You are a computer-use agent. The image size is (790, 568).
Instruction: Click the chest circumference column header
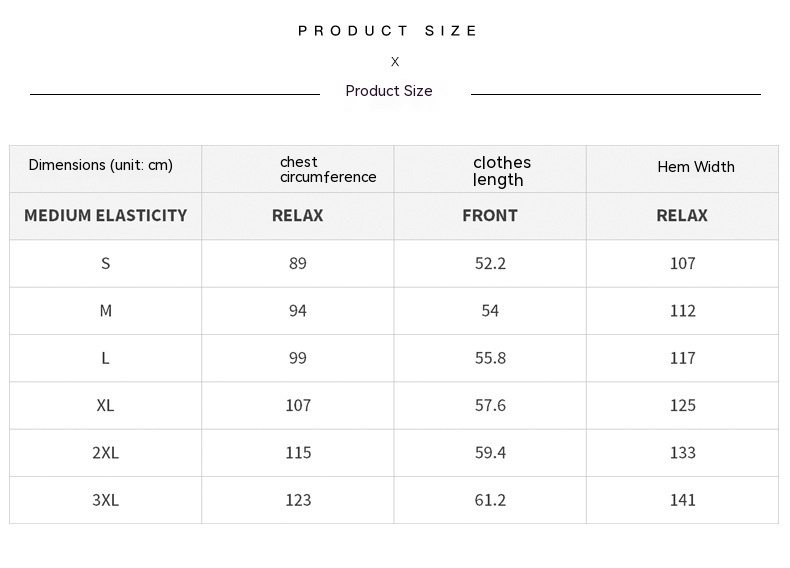point(298,169)
